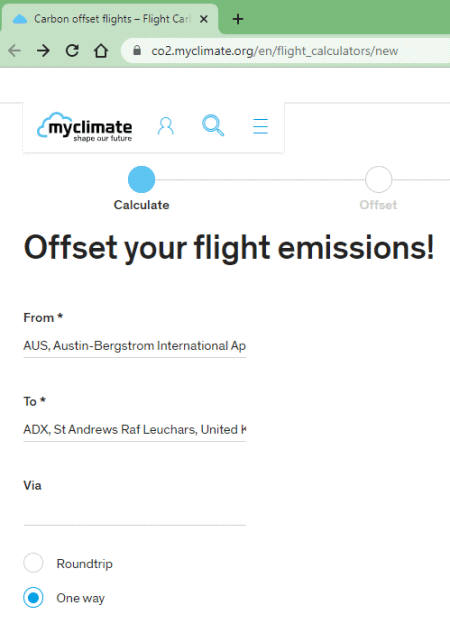The width and height of the screenshot is (450, 642).
Task: Reload the page with refresh icon
Action: (x=72, y=51)
